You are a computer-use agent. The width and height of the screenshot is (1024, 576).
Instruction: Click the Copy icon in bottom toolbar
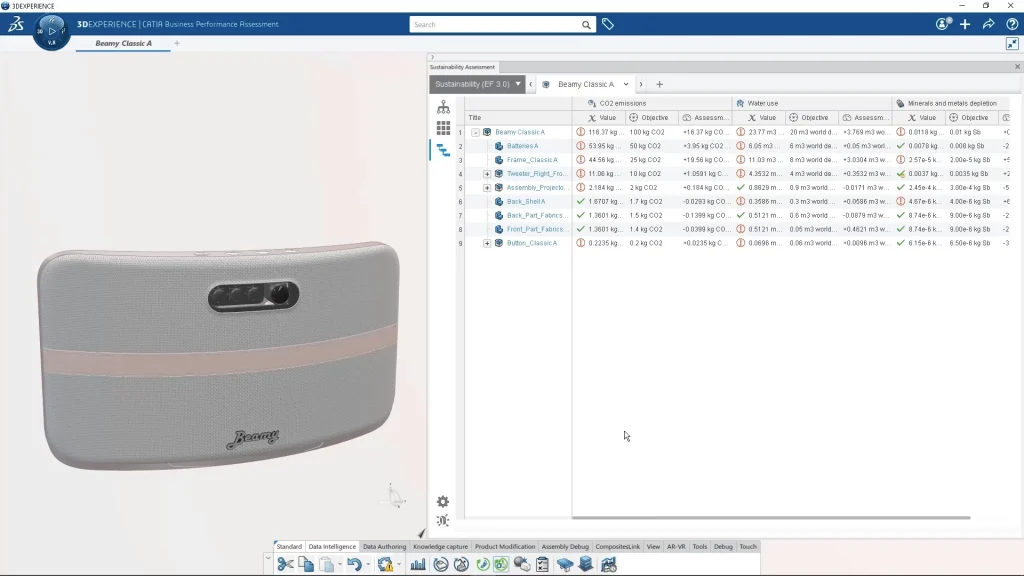(x=306, y=564)
